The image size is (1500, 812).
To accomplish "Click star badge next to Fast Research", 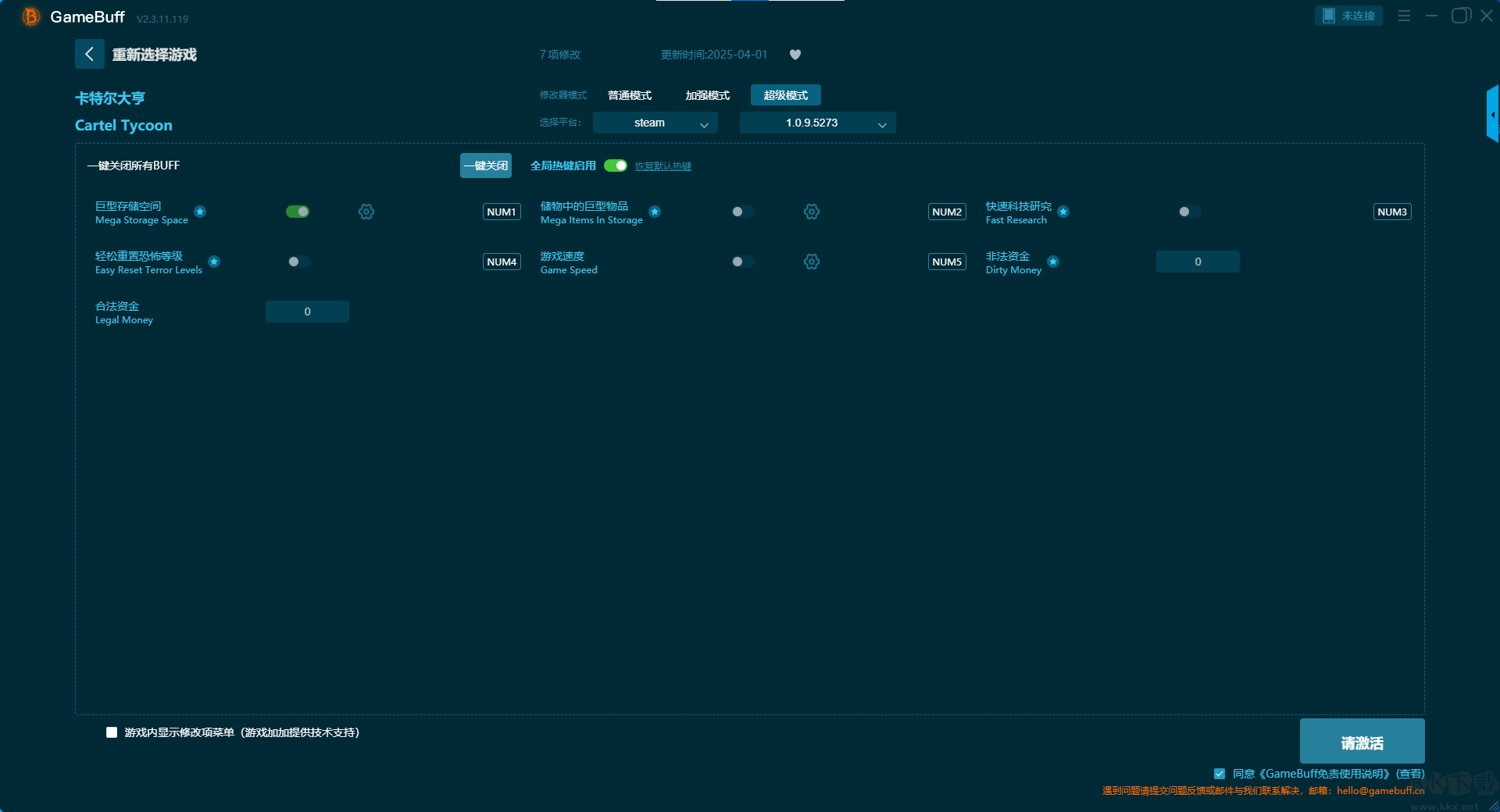I will (x=1063, y=212).
